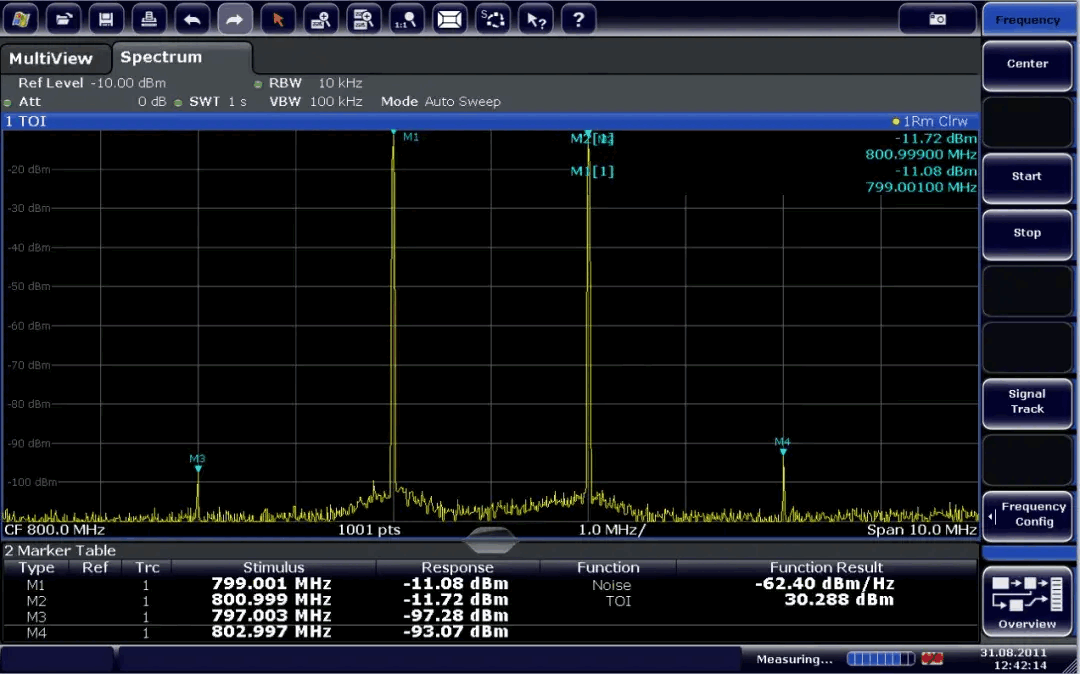Open general help question mark icon
This screenshot has height=674, width=1080.
pos(579,19)
